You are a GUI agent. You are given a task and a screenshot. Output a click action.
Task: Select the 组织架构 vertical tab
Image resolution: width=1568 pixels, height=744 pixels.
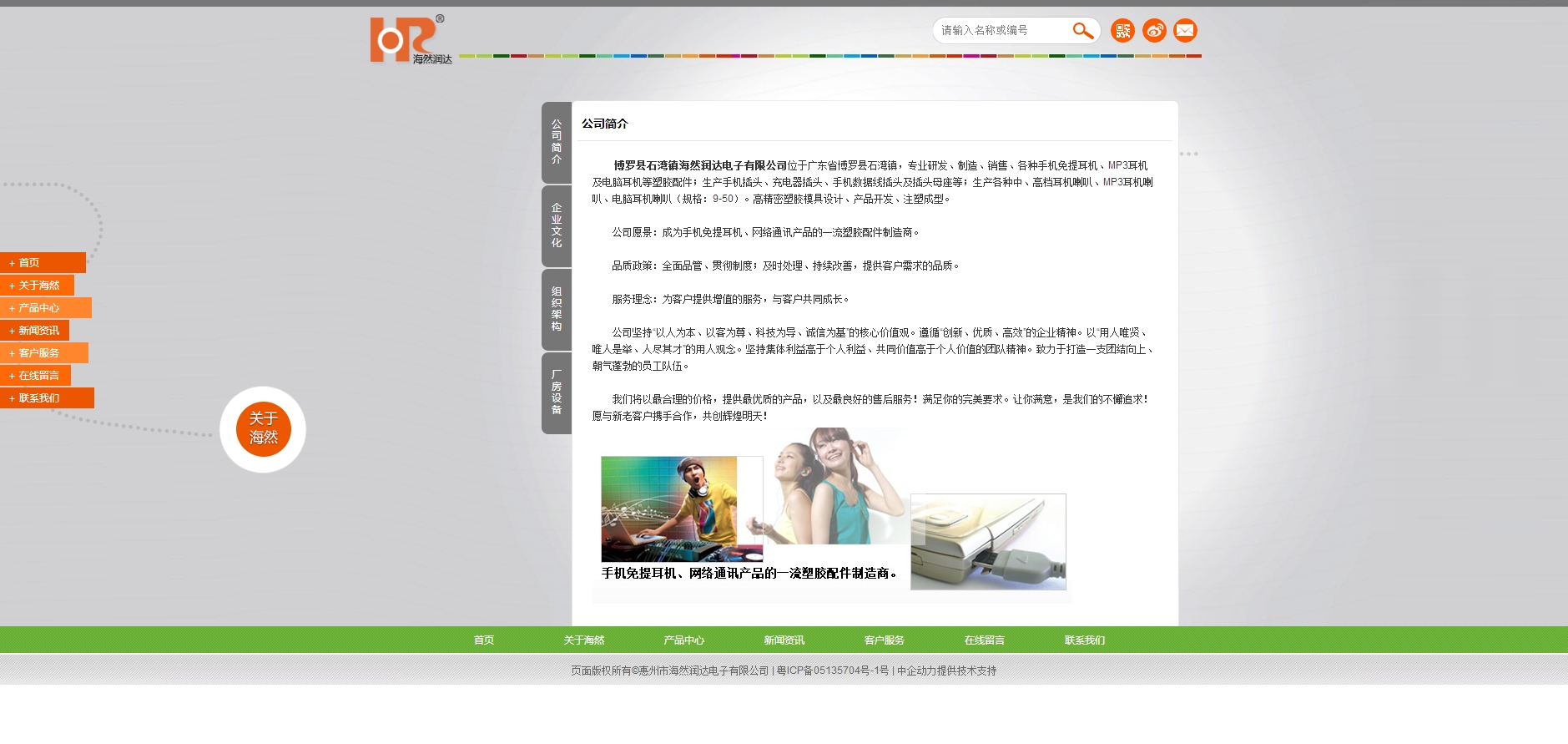click(557, 310)
